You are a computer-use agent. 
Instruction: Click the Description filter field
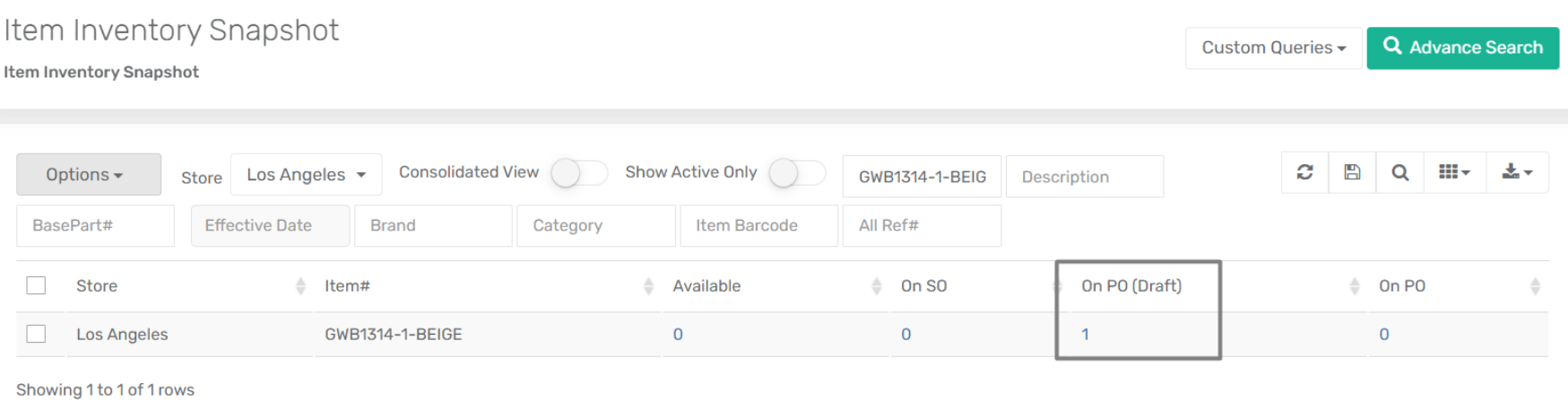(1085, 177)
